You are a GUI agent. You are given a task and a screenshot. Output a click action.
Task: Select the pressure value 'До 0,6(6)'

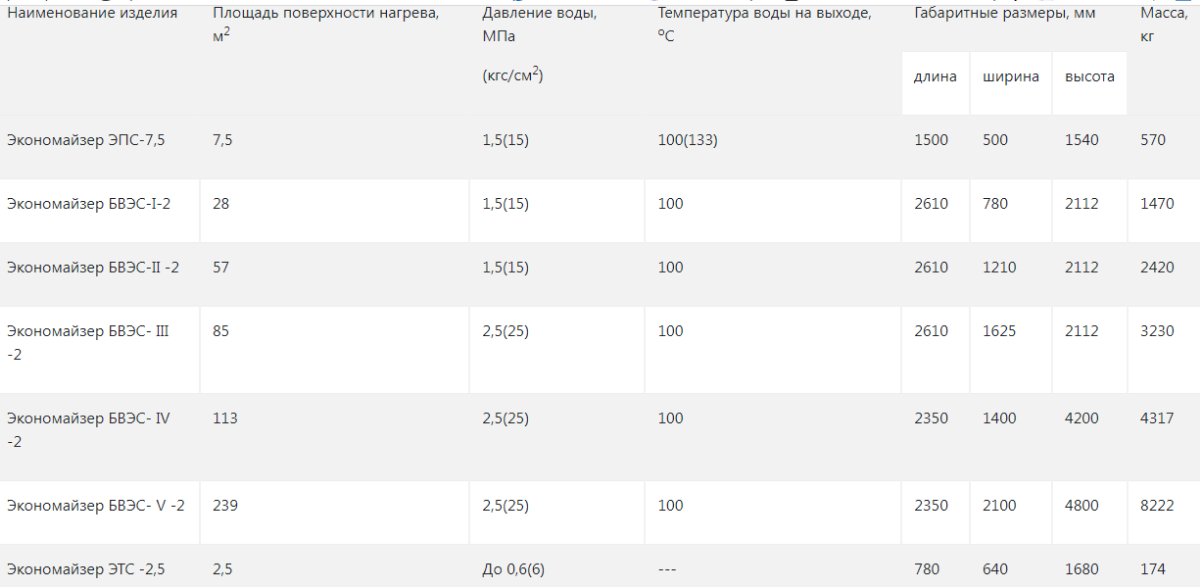click(x=514, y=569)
